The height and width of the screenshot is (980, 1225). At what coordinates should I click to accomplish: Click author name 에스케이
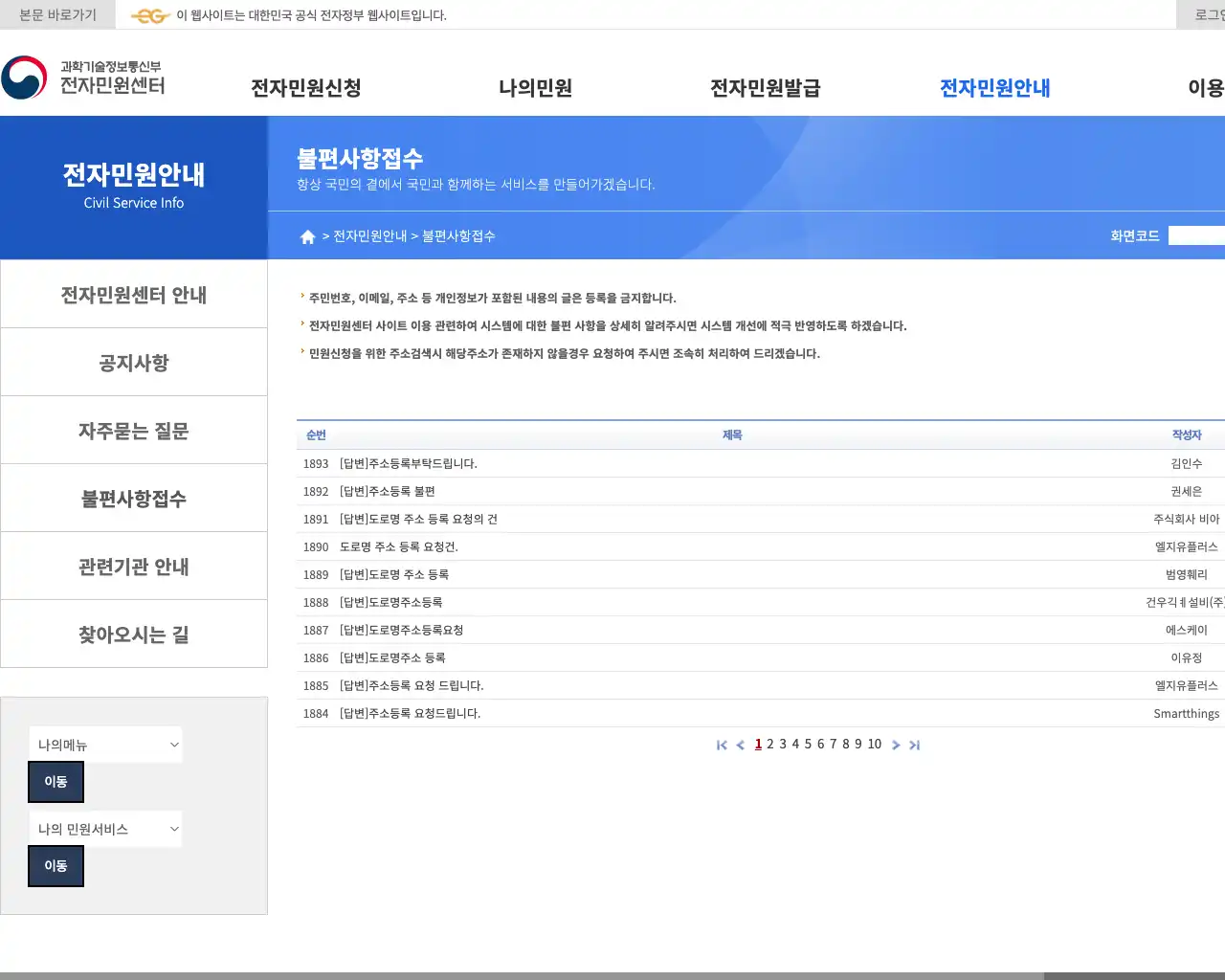(x=1187, y=630)
